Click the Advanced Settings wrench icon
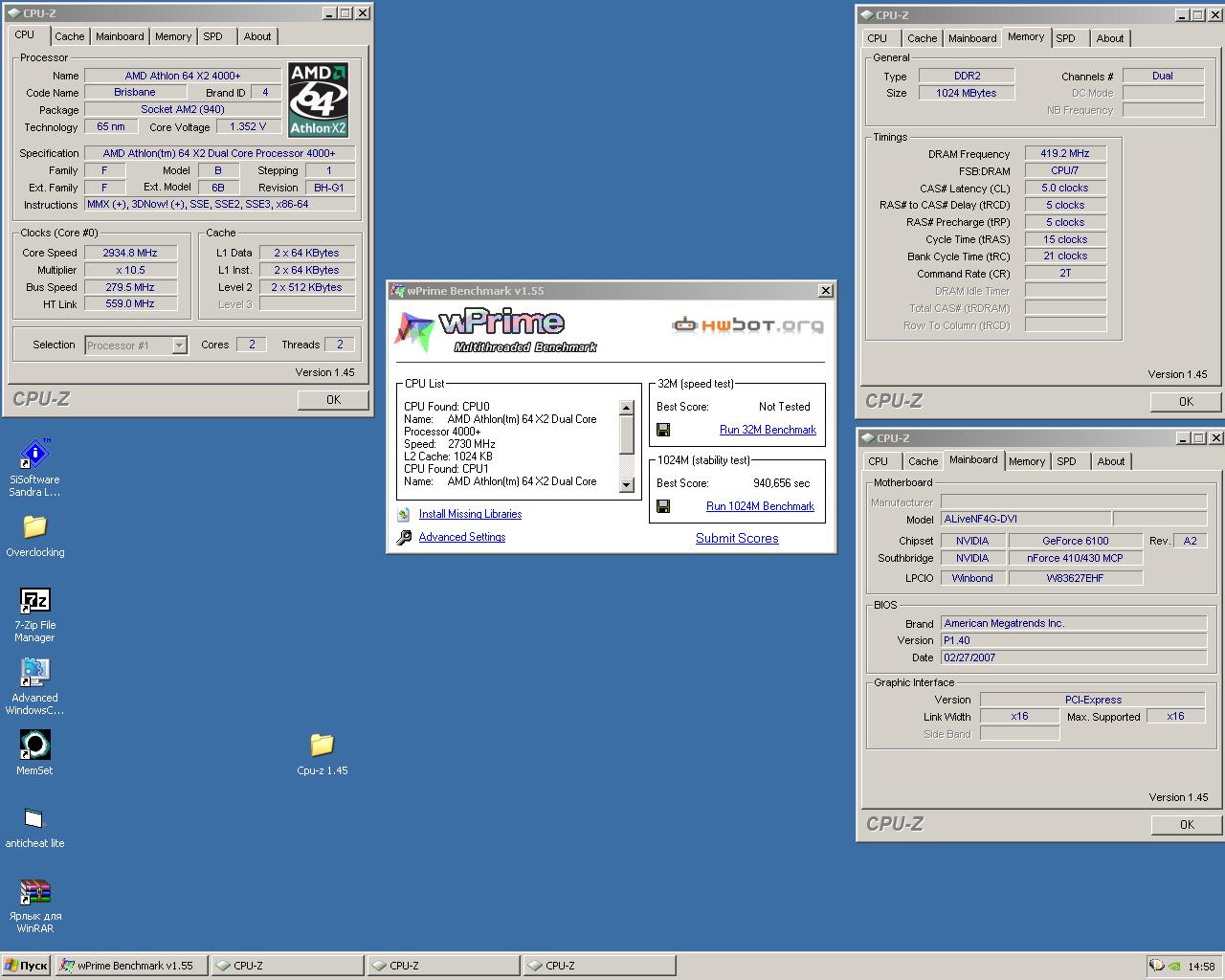 [404, 537]
